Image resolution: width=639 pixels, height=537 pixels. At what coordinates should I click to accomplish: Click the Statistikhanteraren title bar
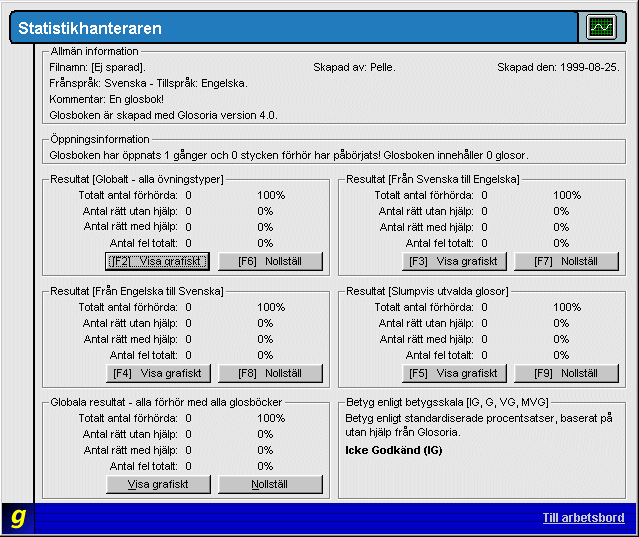(300, 28)
